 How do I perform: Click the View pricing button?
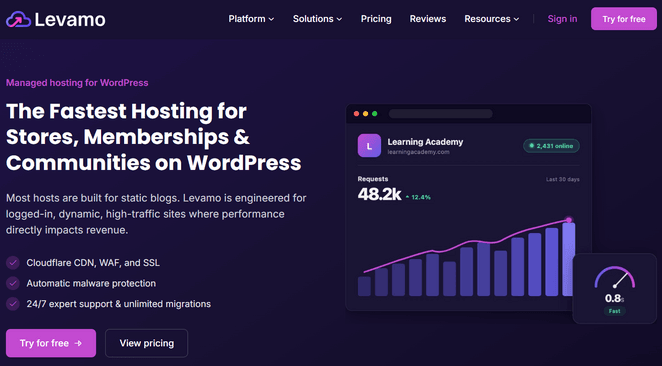click(147, 343)
